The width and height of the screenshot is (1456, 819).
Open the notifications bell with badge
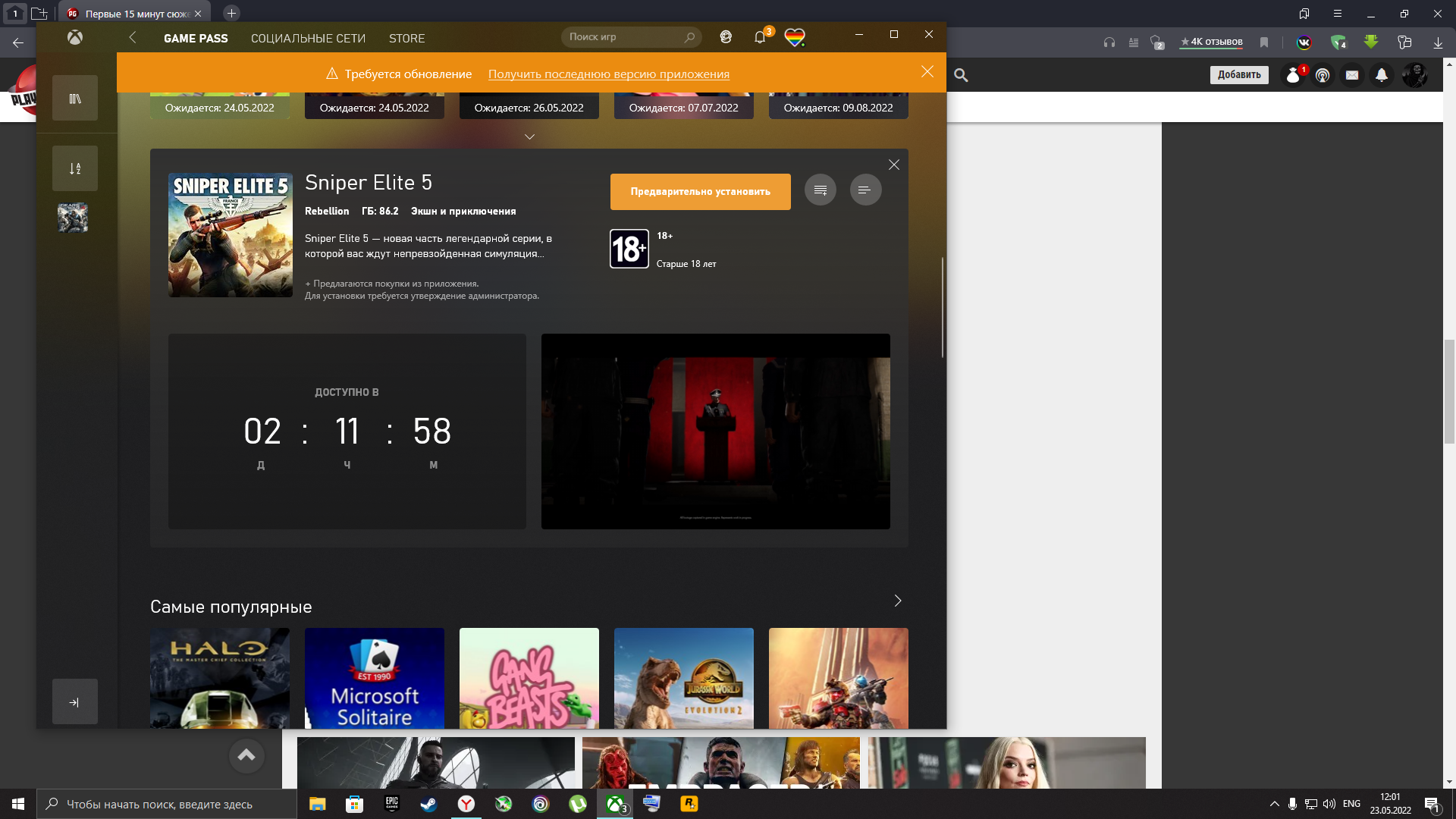pos(760,37)
